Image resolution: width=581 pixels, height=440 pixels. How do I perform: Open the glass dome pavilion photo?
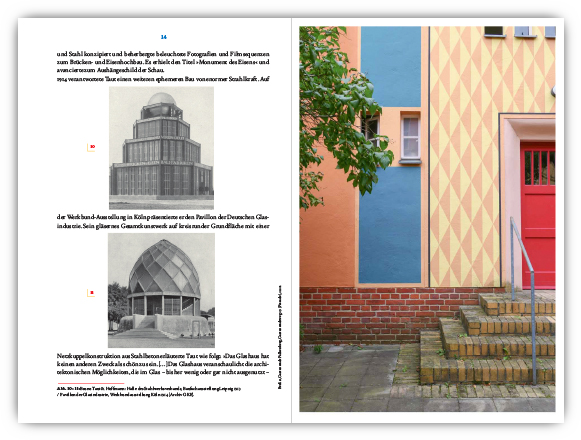161,290
